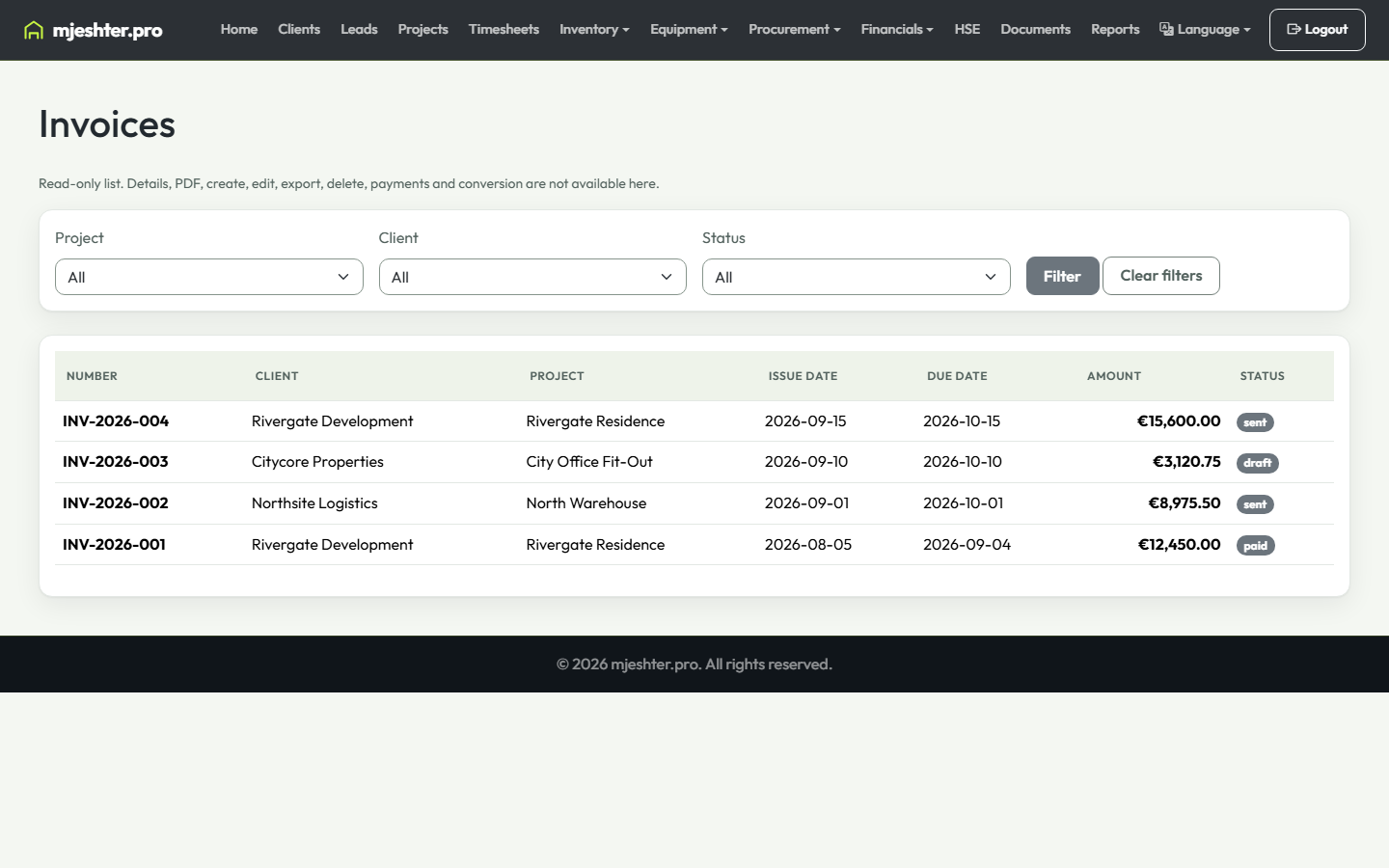1389x868 pixels.
Task: Click the Logout button
Action: 1318,30
